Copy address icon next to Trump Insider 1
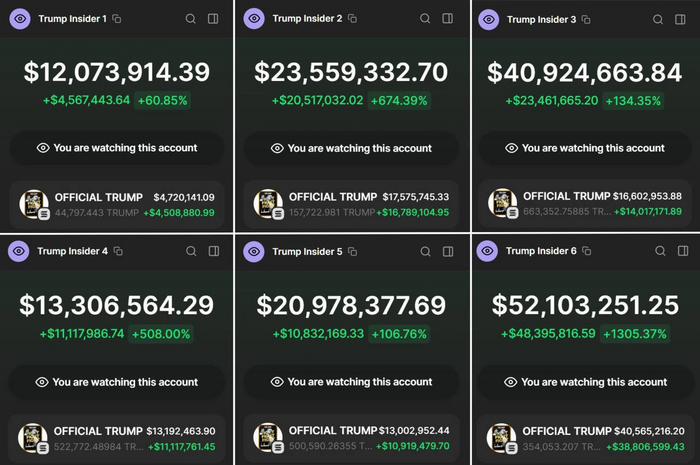 click(x=117, y=19)
